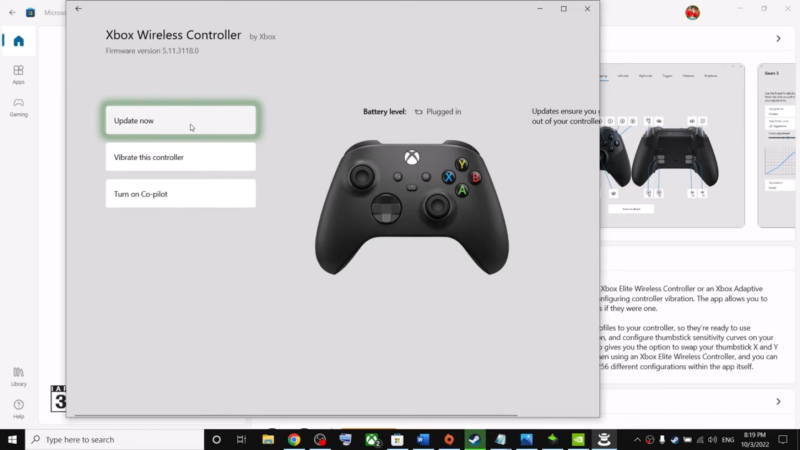800x450 pixels.
Task: Click the volume icon in system tray
Action: [x=712, y=439]
